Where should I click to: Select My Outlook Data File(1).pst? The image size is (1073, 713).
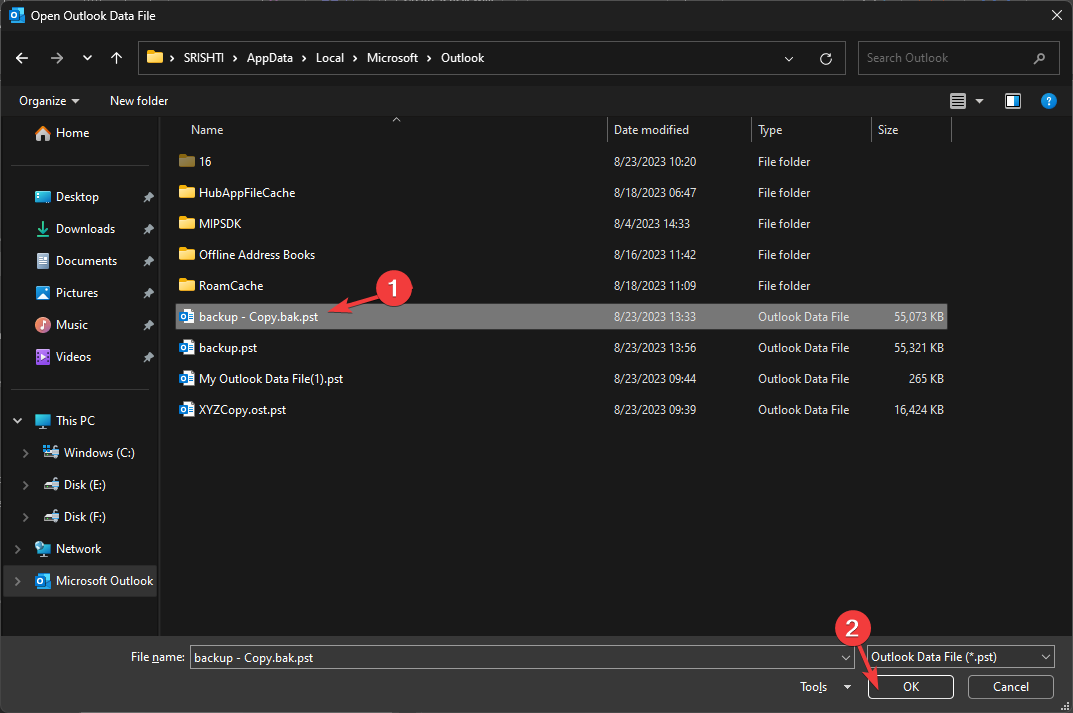click(x=561, y=379)
